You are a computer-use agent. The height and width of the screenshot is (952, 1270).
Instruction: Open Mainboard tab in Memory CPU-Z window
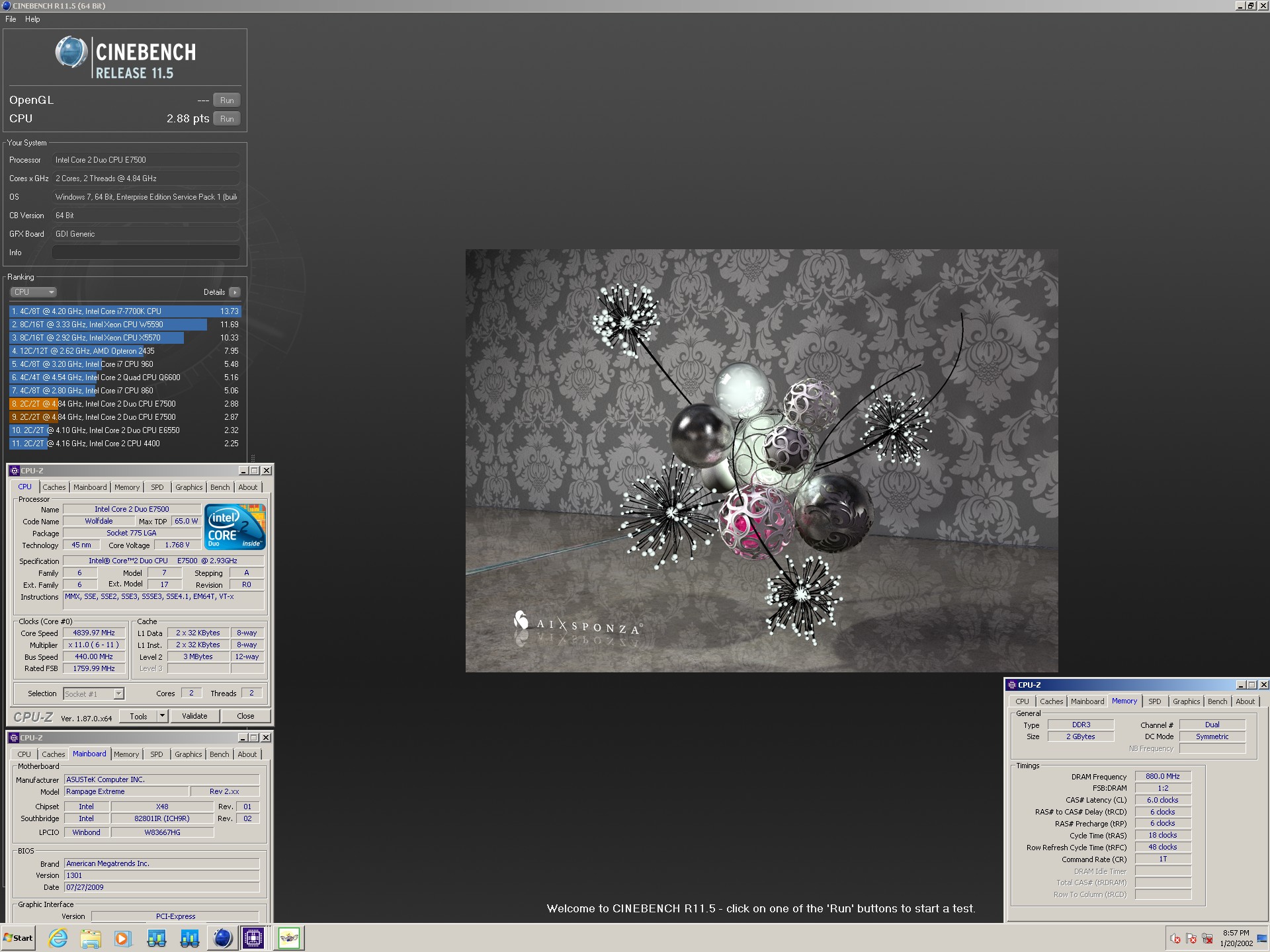[1087, 701]
